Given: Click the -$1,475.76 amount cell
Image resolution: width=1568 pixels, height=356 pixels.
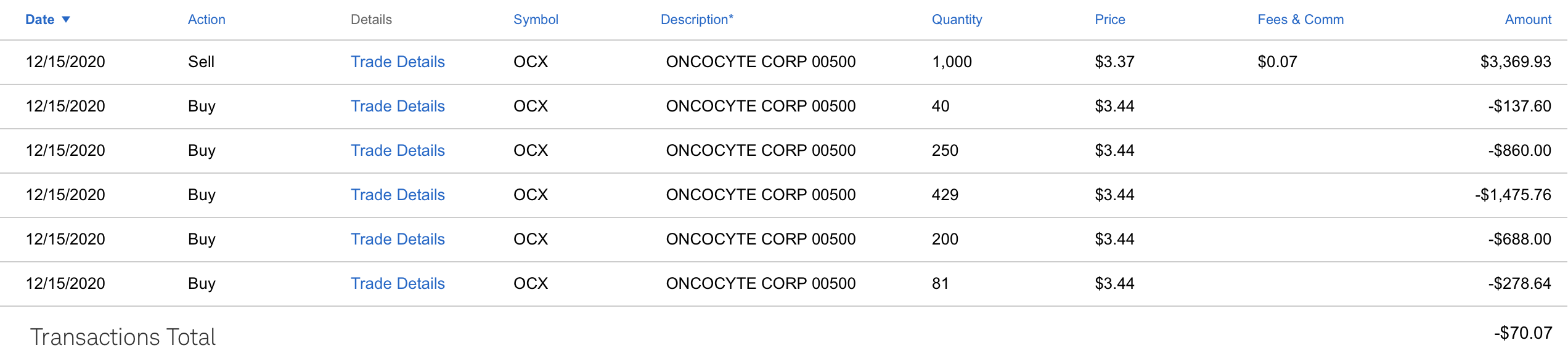Looking at the screenshot, I should [x=1513, y=195].
